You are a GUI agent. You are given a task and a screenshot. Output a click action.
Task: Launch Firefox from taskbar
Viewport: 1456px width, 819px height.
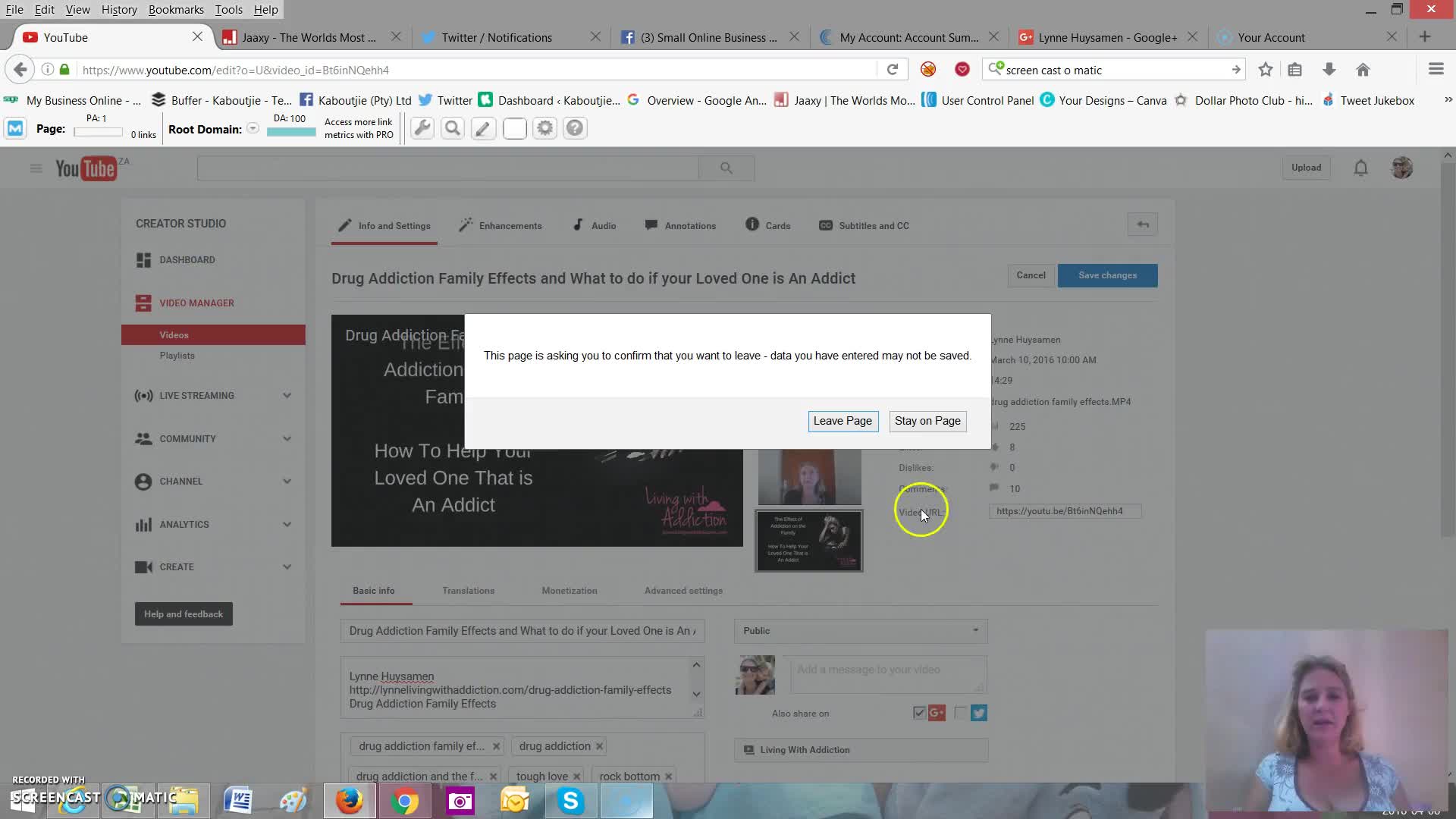tap(350, 801)
